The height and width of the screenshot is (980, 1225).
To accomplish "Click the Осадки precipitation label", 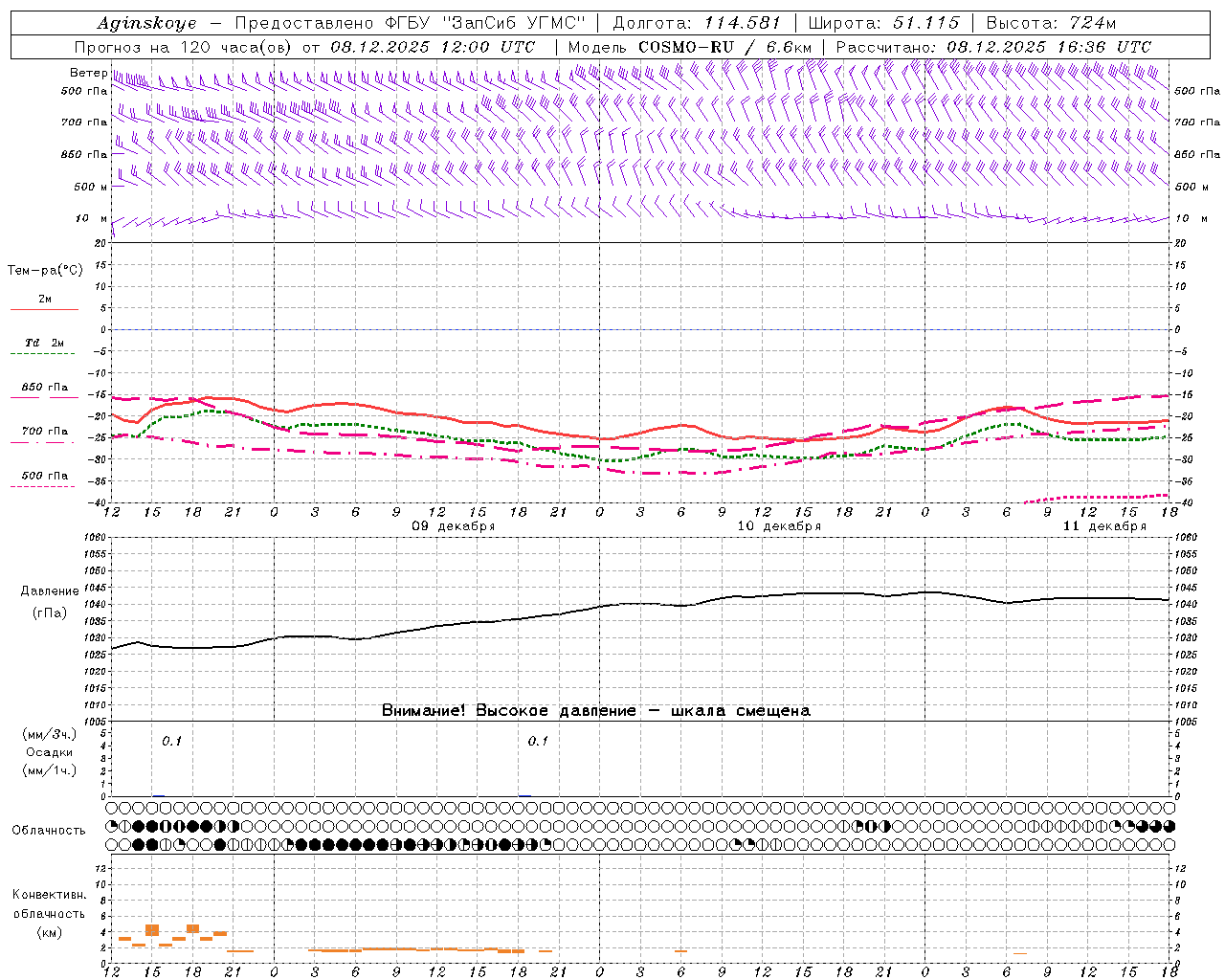I will tap(50, 752).
